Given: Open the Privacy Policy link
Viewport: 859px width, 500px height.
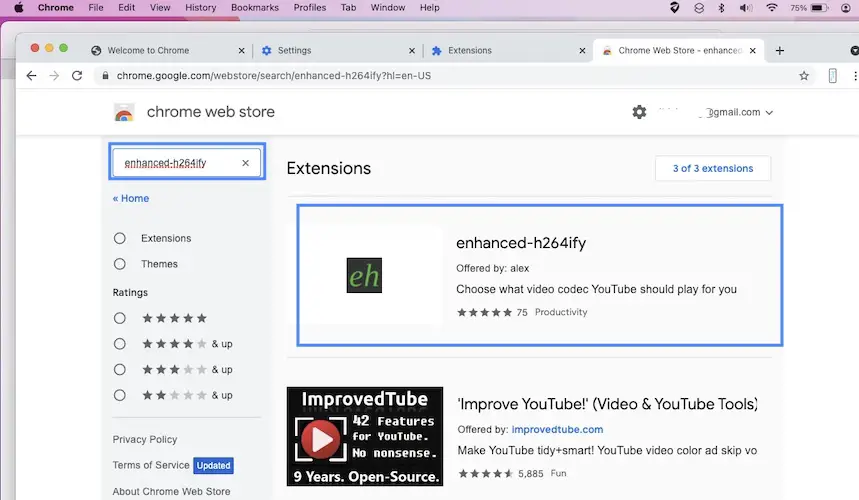Looking at the screenshot, I should click(x=145, y=439).
